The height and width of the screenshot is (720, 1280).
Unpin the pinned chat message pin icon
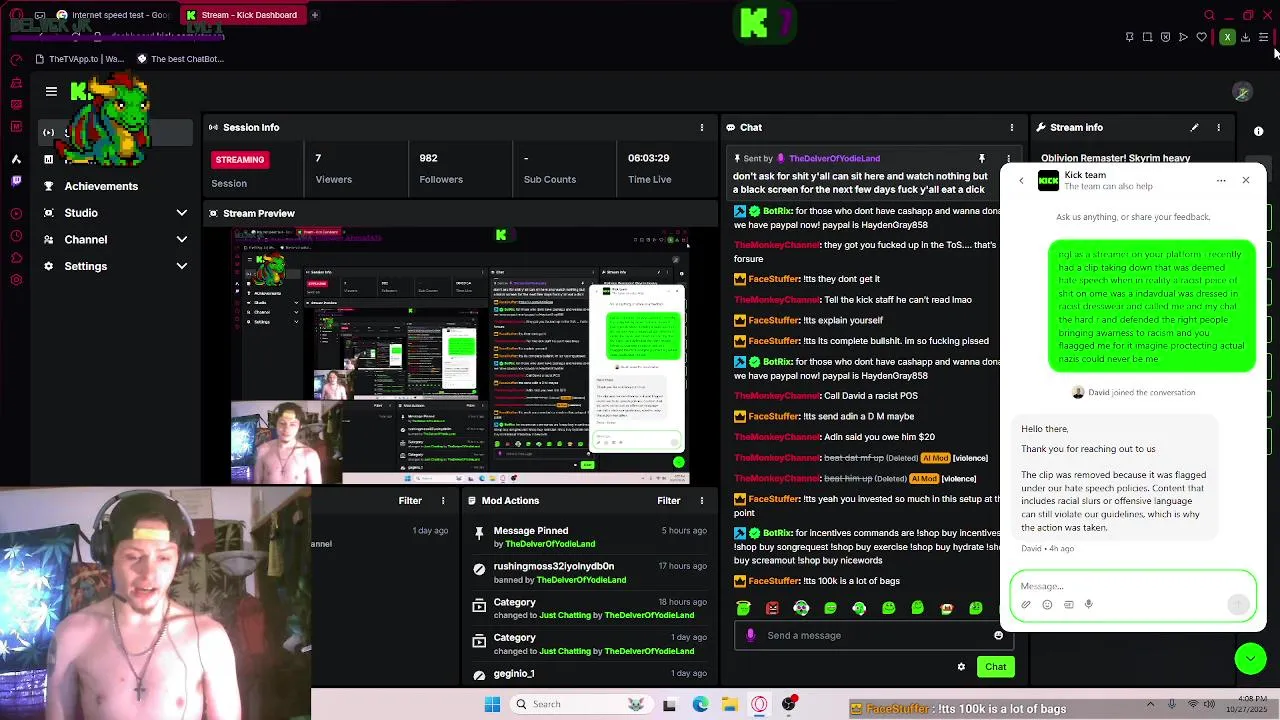click(982, 159)
